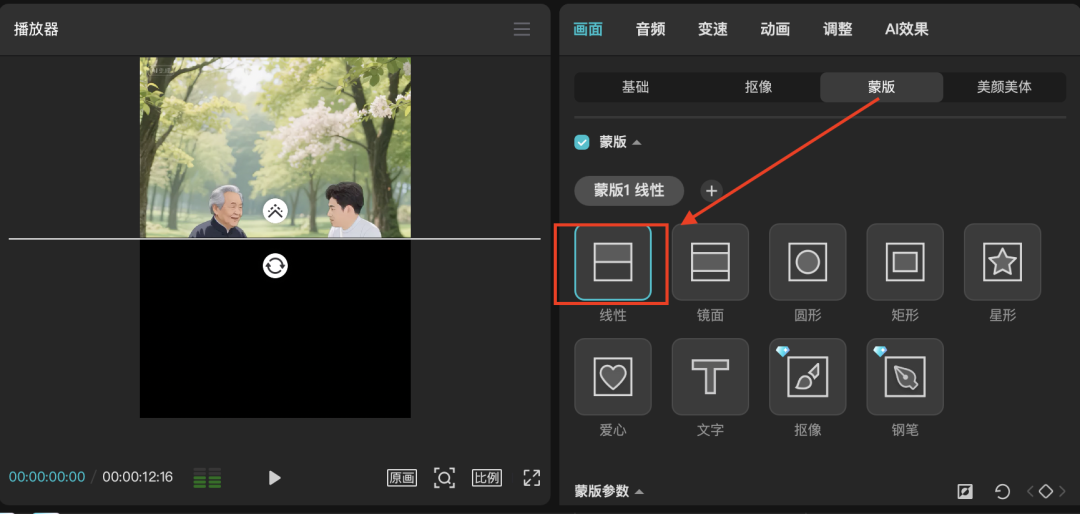Open the player hamburger menu

522,29
